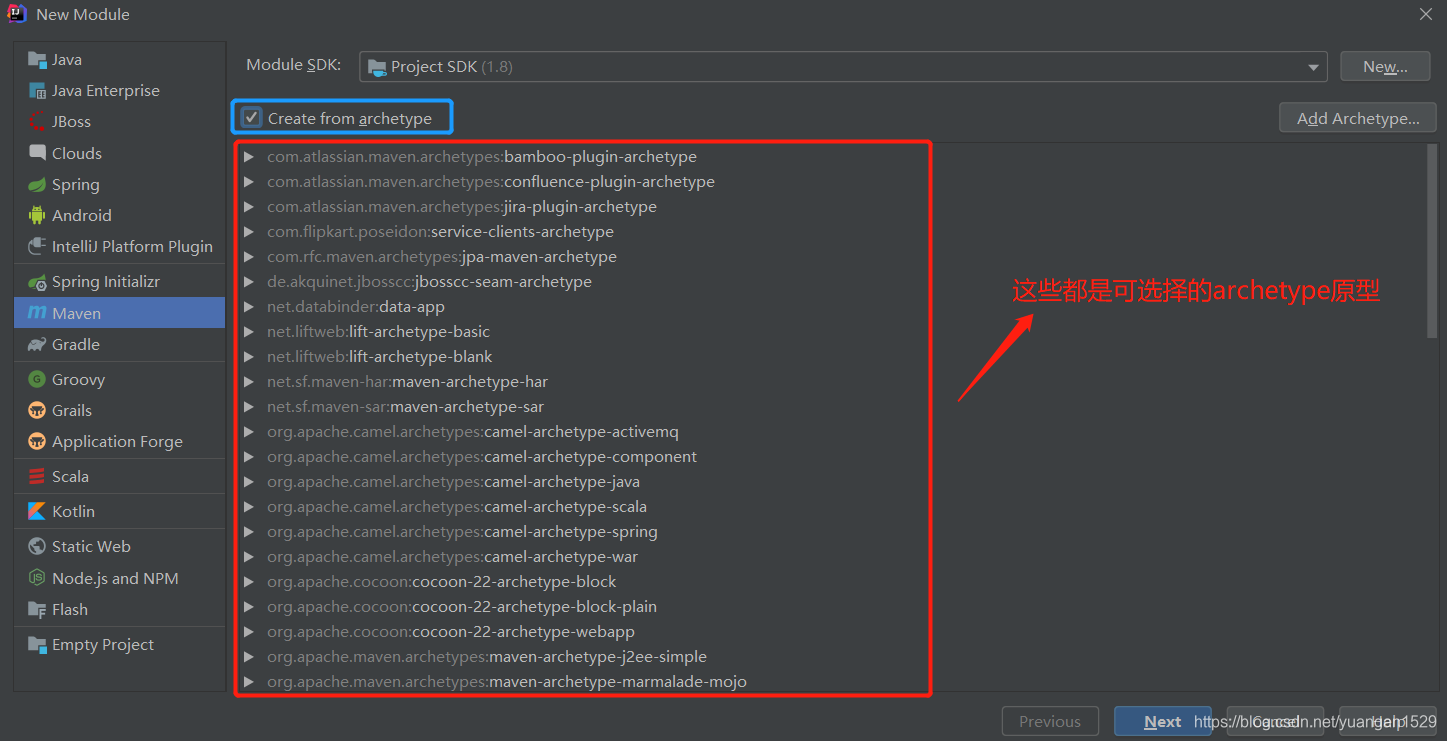Click the IntelliJ logo in title bar
Screen dimensions: 1447x741
(x=17, y=14)
